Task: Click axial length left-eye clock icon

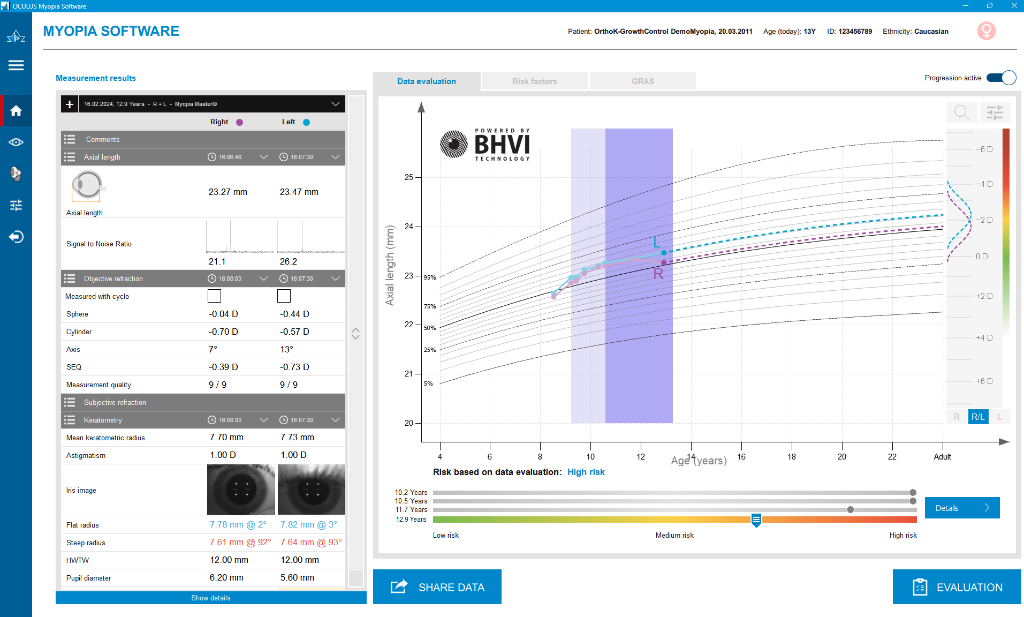Action: pos(283,157)
